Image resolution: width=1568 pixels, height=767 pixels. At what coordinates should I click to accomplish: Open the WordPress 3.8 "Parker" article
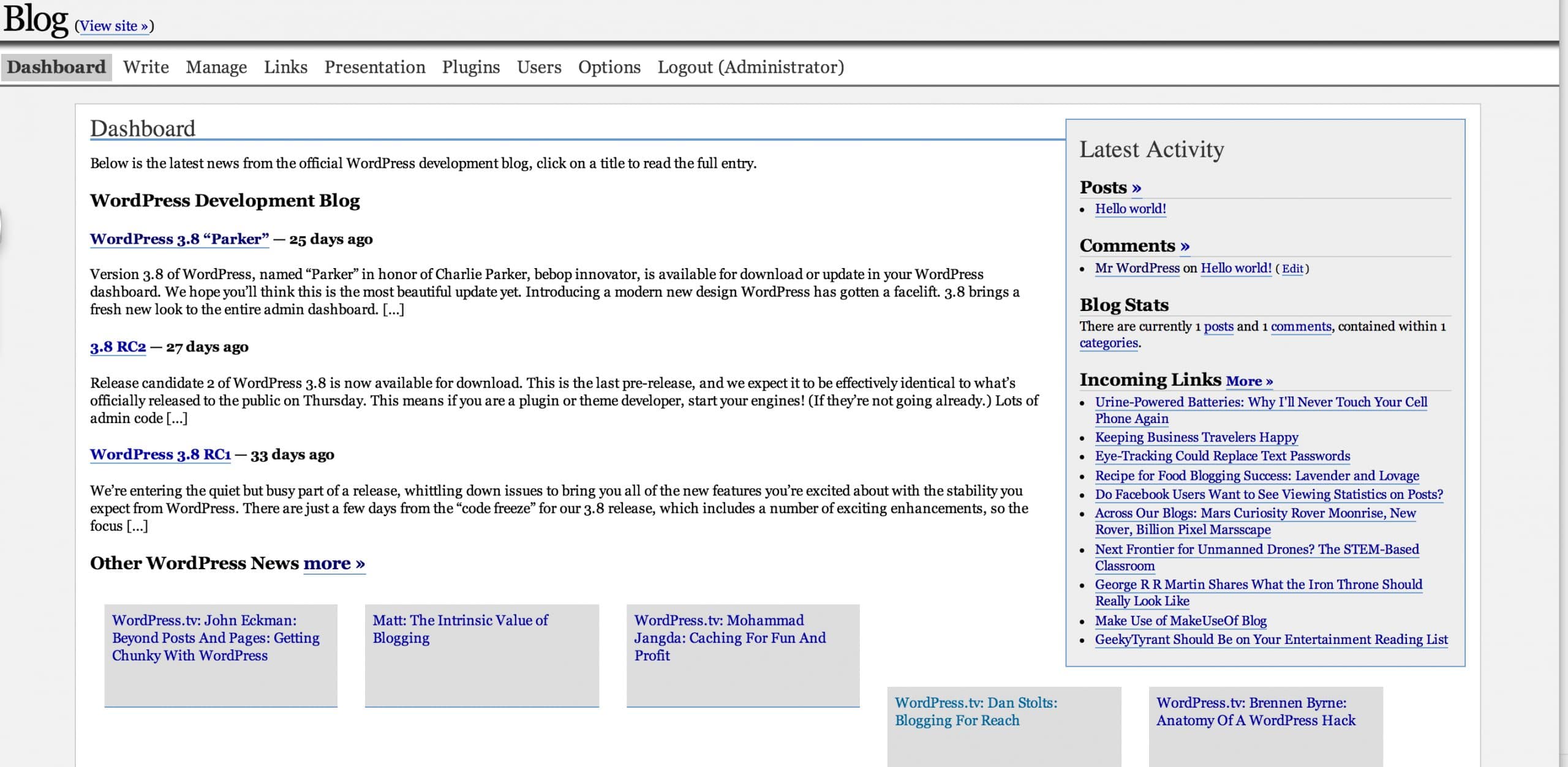point(179,239)
